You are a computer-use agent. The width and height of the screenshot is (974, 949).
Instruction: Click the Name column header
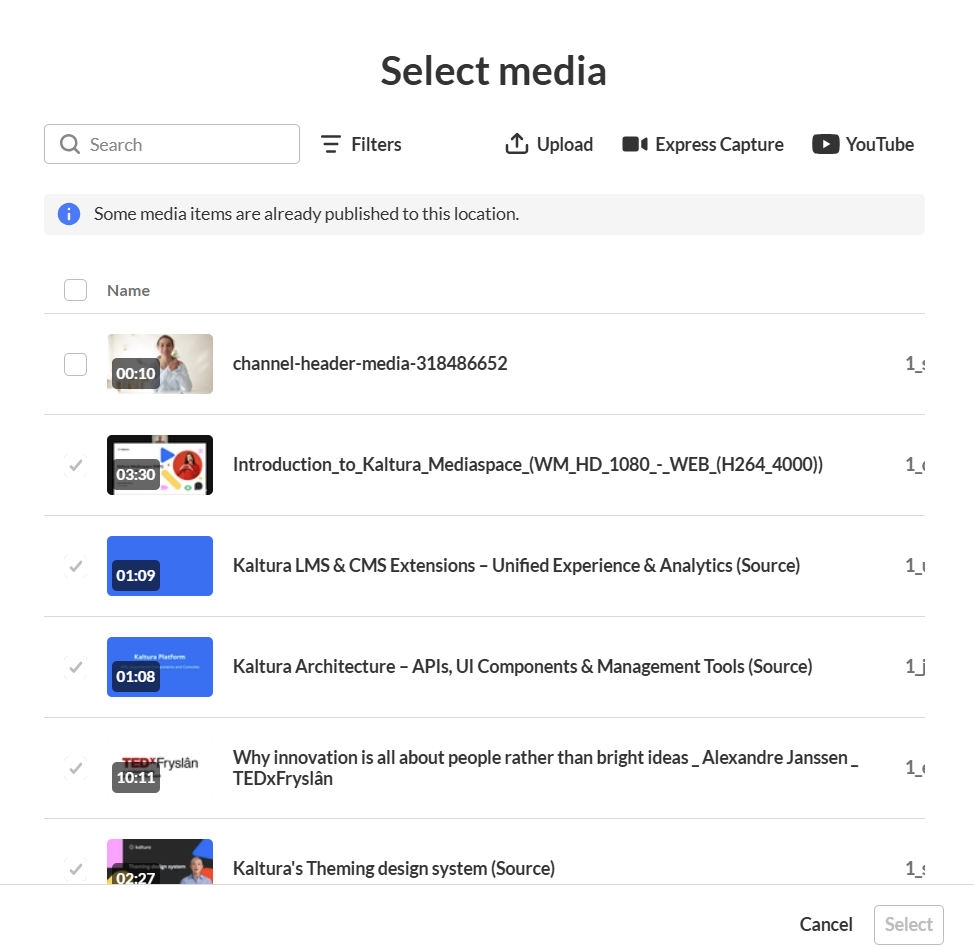pyautogui.click(x=129, y=291)
